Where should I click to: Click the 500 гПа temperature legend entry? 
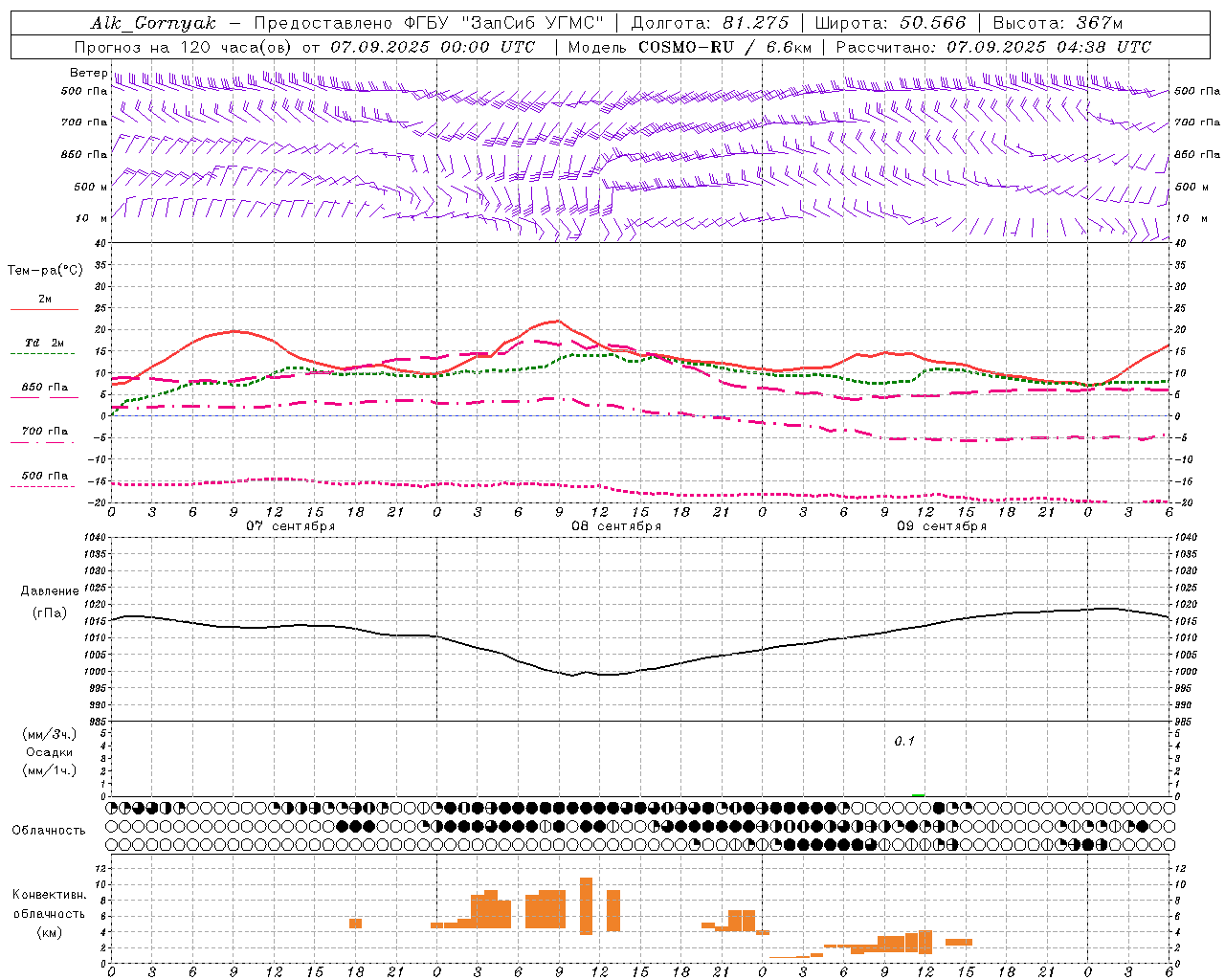[x=44, y=476]
